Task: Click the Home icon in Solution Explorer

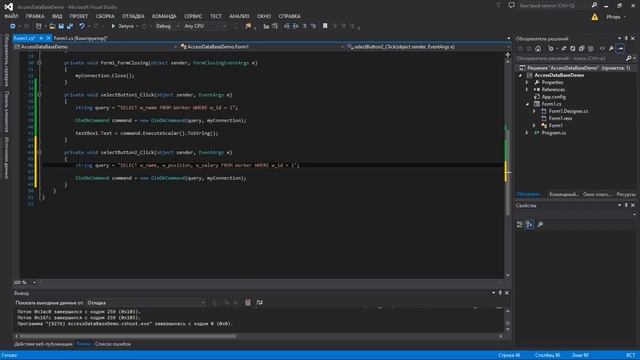Action: (x=538, y=49)
